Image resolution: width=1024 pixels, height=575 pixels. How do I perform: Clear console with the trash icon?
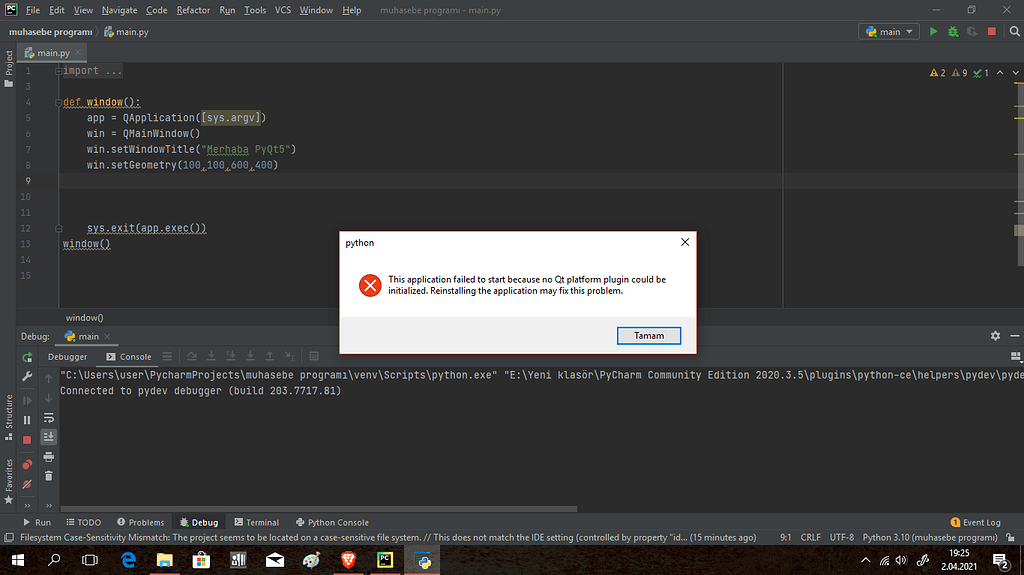click(49, 476)
